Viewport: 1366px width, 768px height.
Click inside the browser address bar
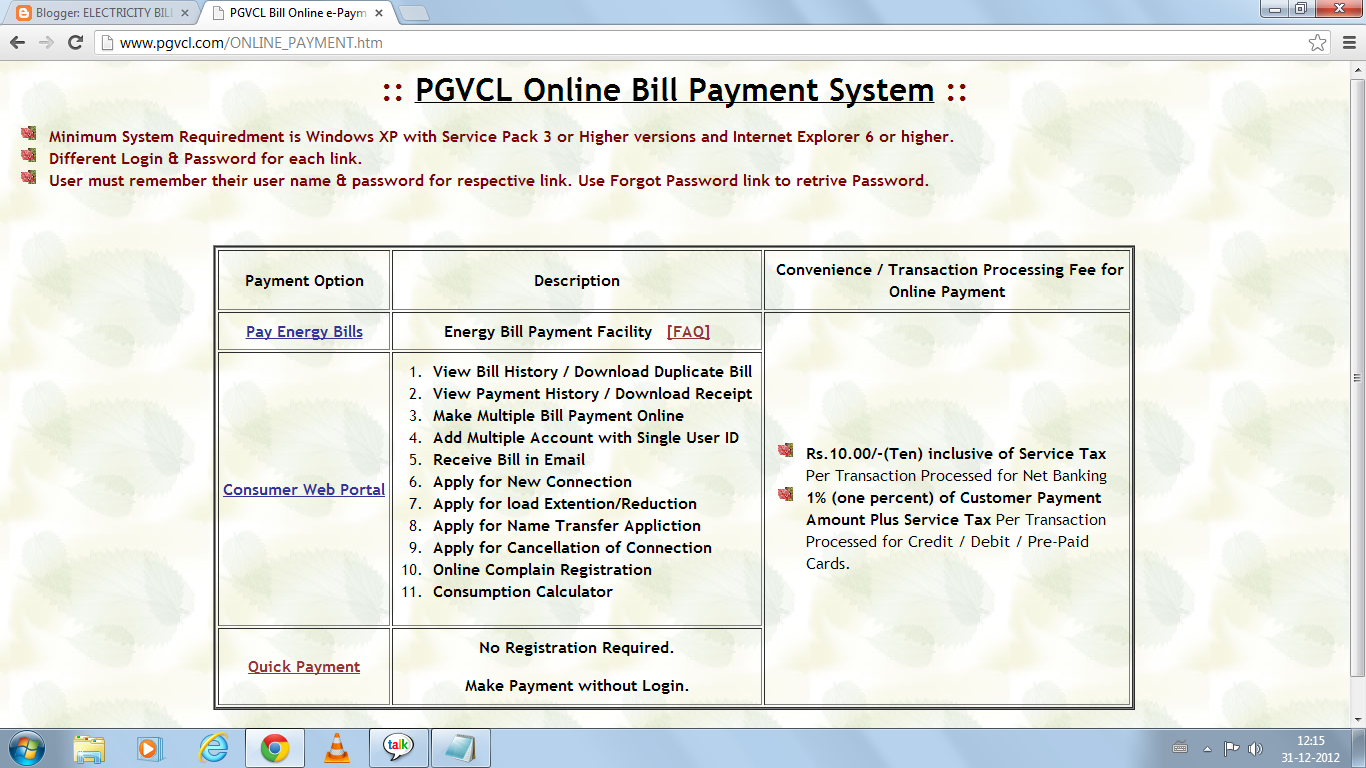400,43
